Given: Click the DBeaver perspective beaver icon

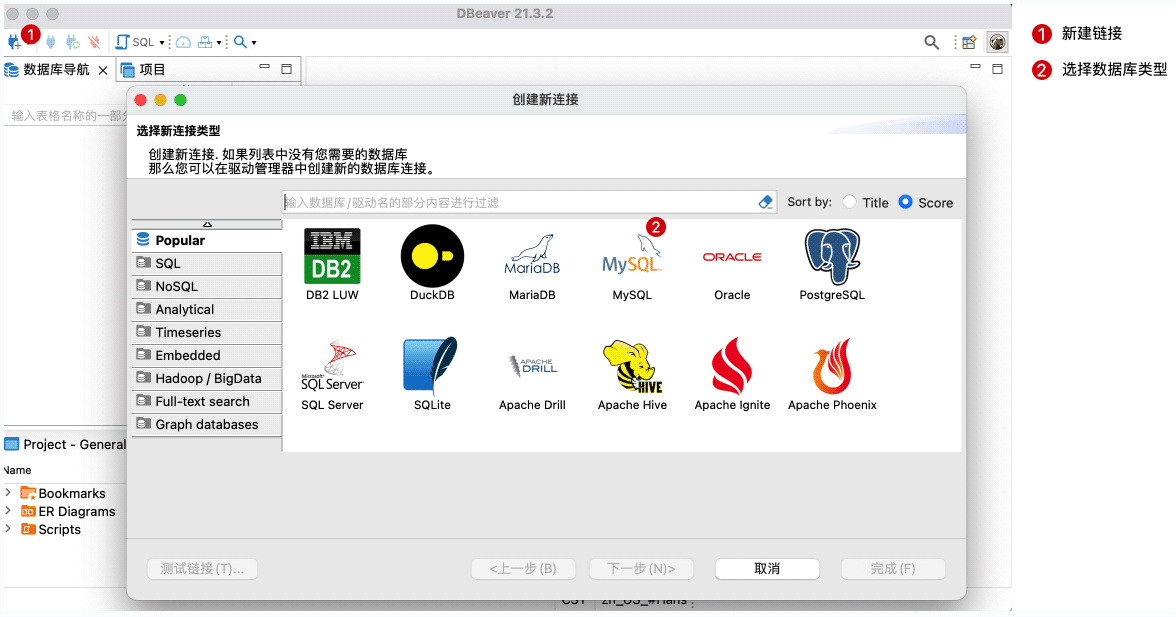Looking at the screenshot, I should pyautogui.click(x=997, y=42).
